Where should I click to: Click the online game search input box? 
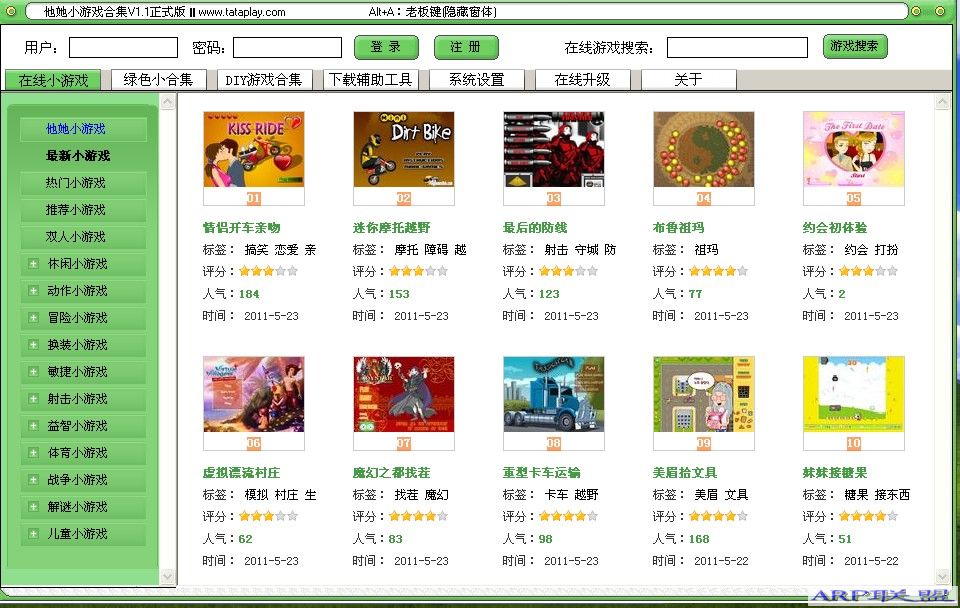click(737, 47)
